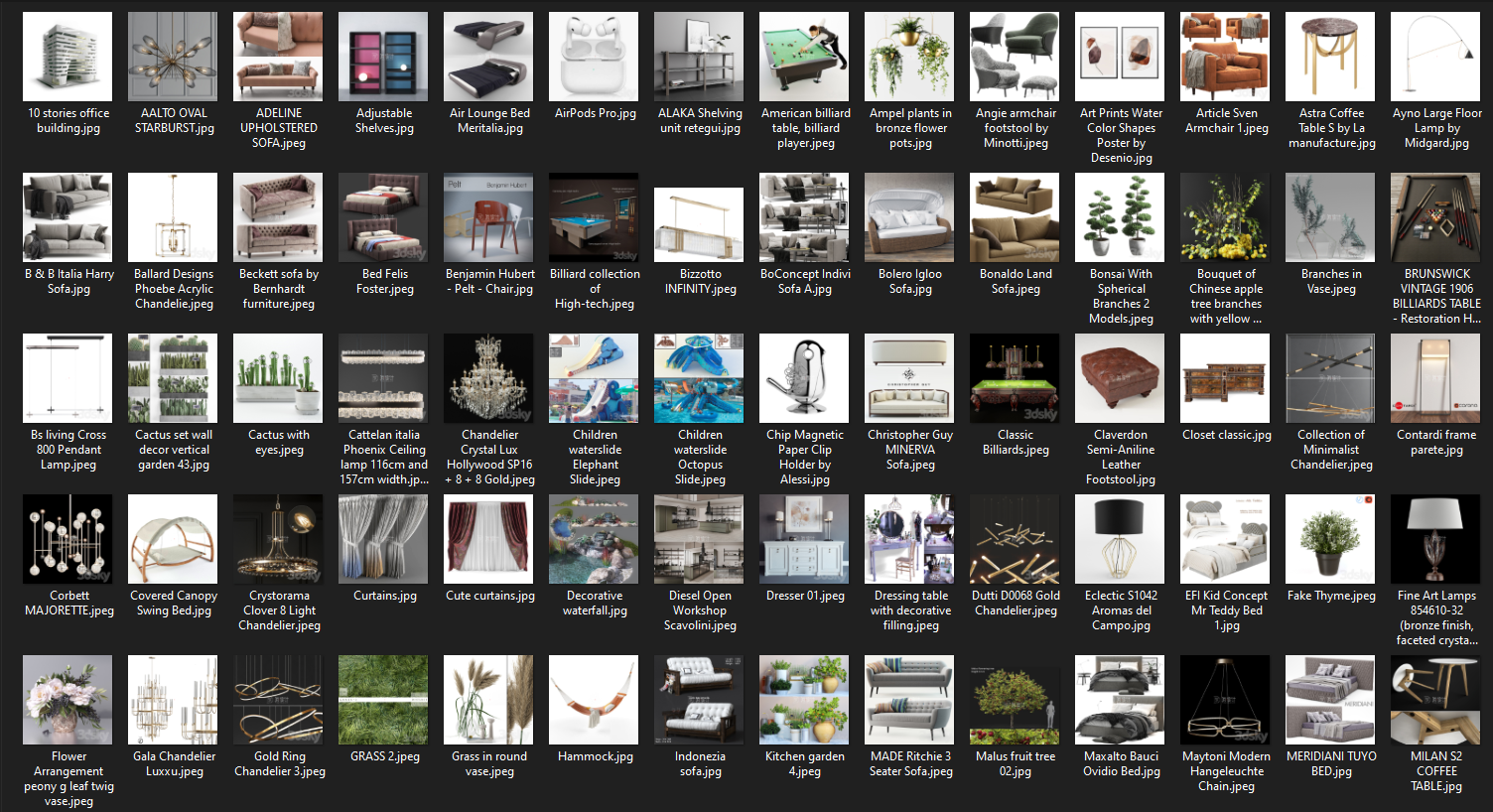
Task: Click the Gala Chandelier Luxxu.jpeg thumbnail
Action: pyautogui.click(x=174, y=700)
